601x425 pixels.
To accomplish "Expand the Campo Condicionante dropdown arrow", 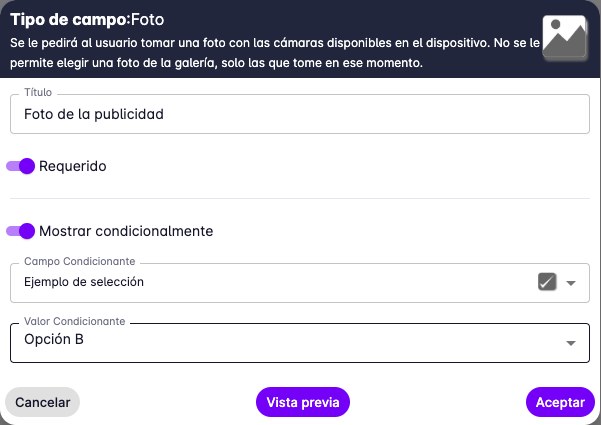I will [572, 283].
